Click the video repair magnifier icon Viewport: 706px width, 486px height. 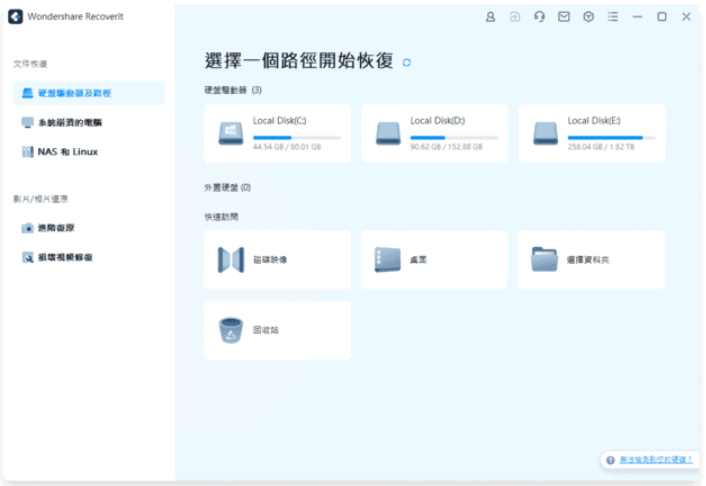(x=27, y=257)
